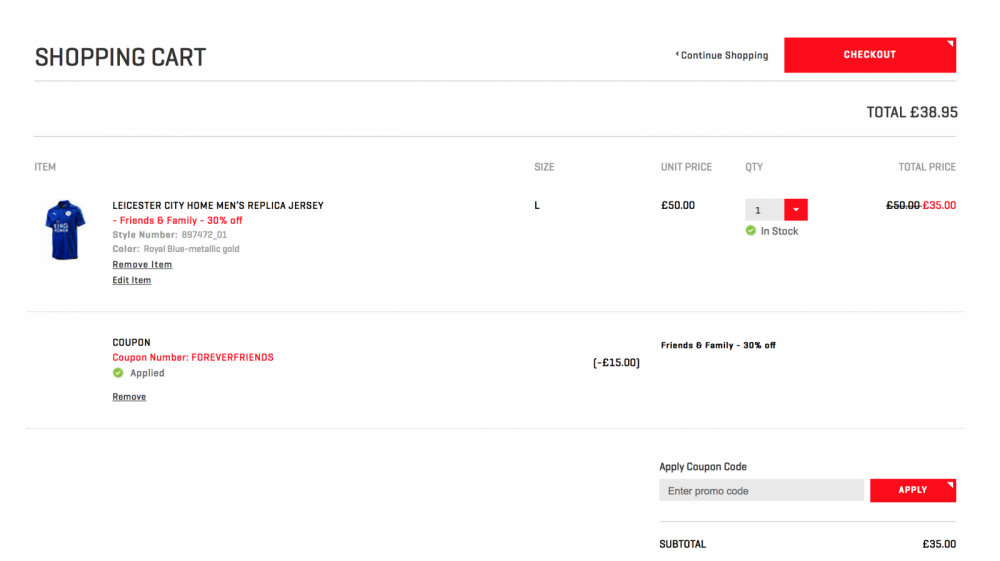Go back via Continue Shopping link

(722, 55)
